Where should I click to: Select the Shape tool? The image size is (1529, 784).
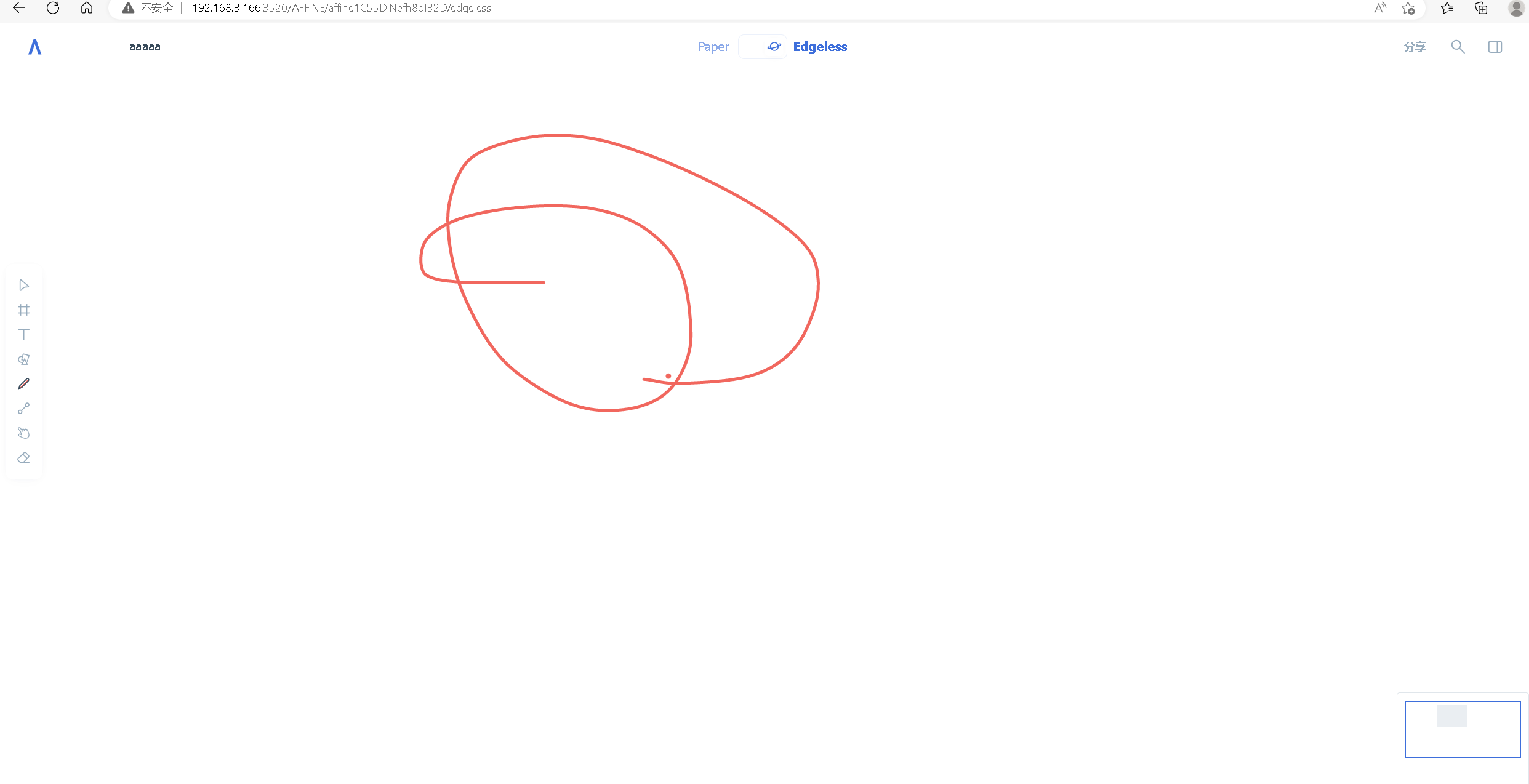point(23,359)
